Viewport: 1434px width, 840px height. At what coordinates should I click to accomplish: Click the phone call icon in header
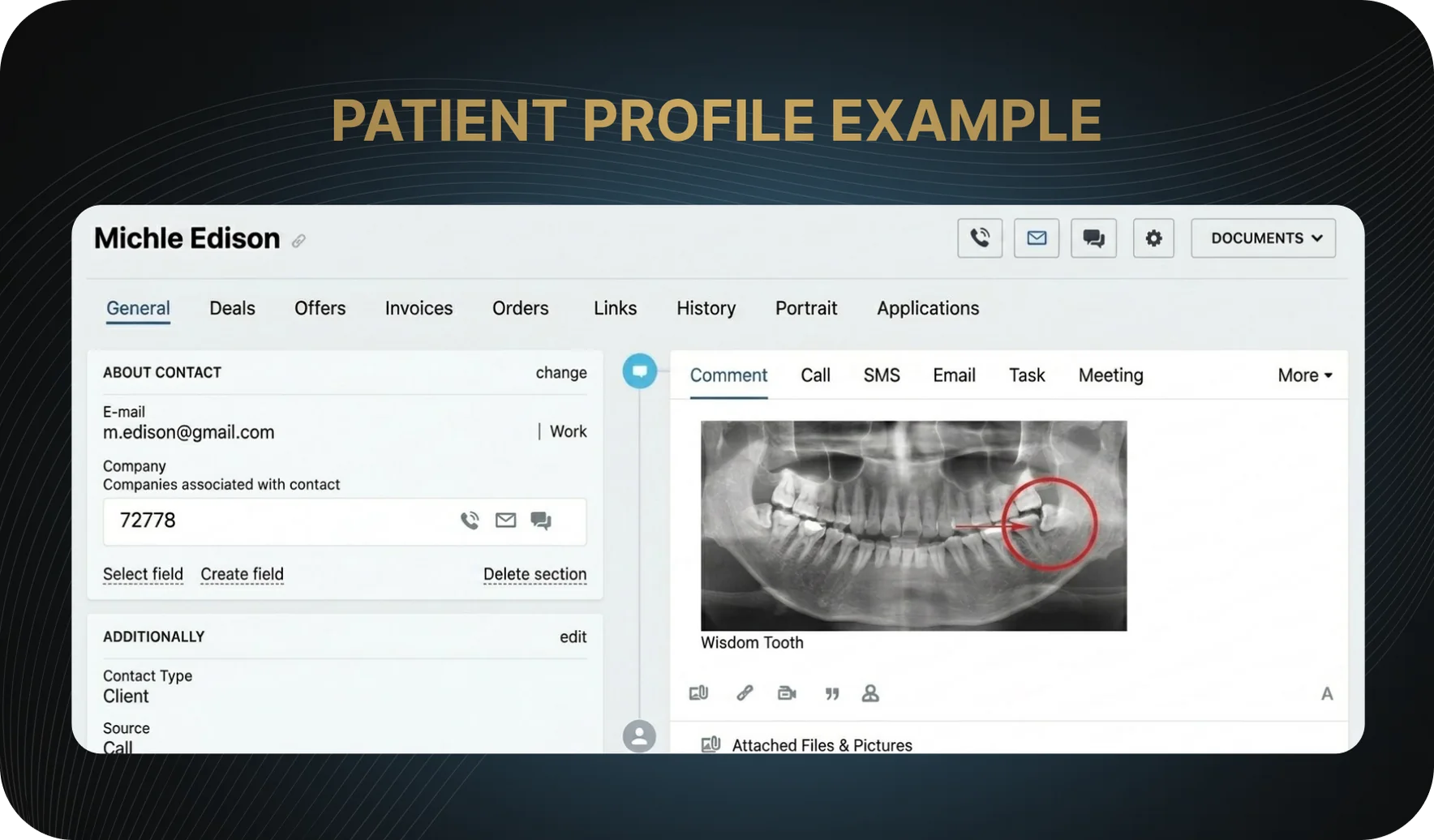pyautogui.click(x=980, y=238)
